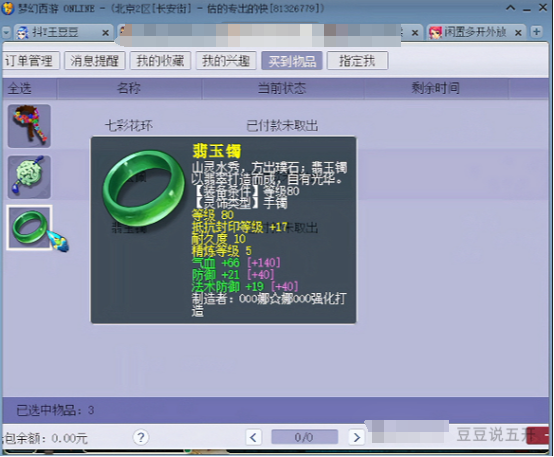Click the 剩余时间 column header
554x457 pixels.
tap(436, 88)
